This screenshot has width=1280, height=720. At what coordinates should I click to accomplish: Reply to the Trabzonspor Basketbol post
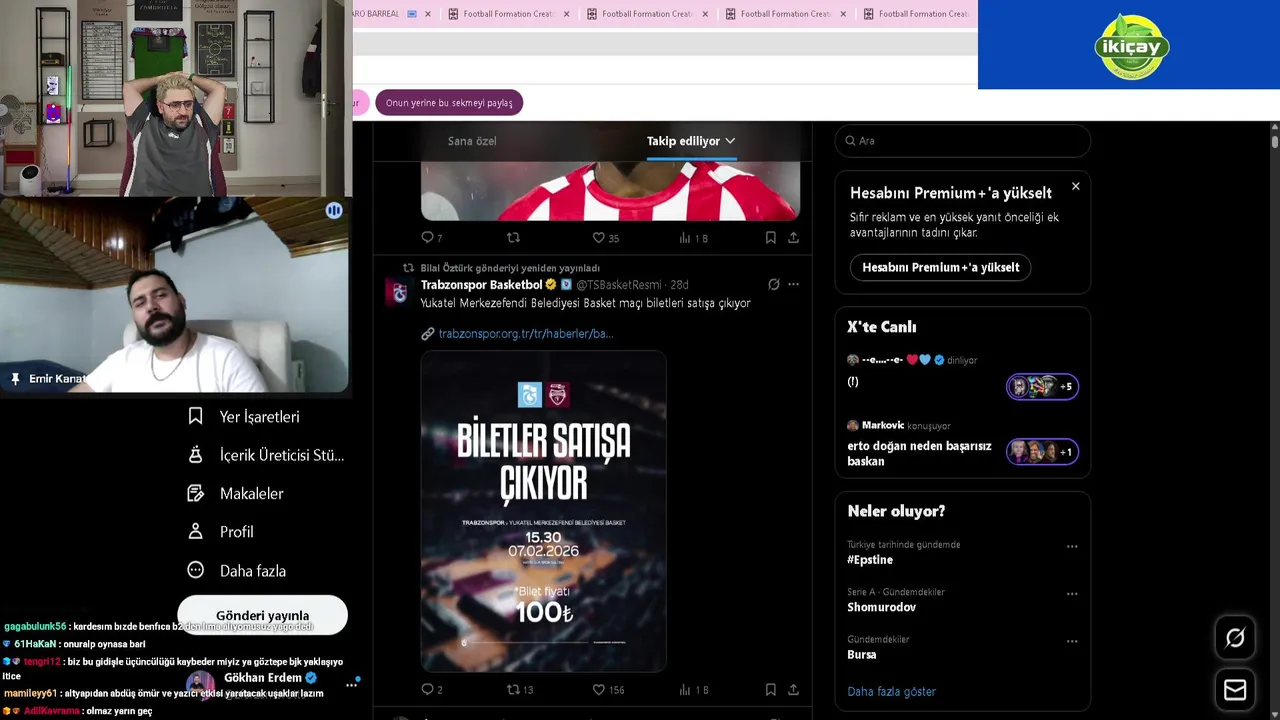pyautogui.click(x=427, y=689)
